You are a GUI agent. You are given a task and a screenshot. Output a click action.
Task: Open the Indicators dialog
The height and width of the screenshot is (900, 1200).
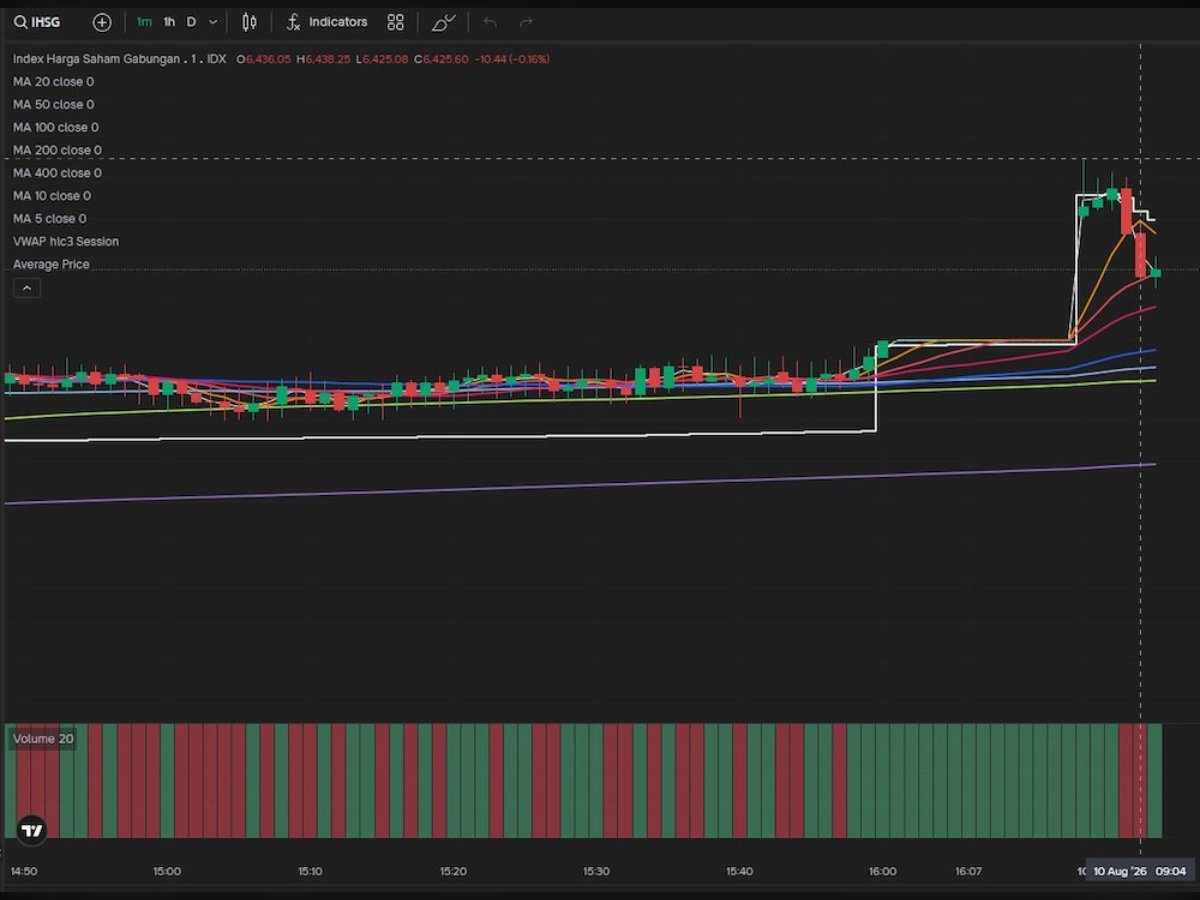[x=326, y=21]
